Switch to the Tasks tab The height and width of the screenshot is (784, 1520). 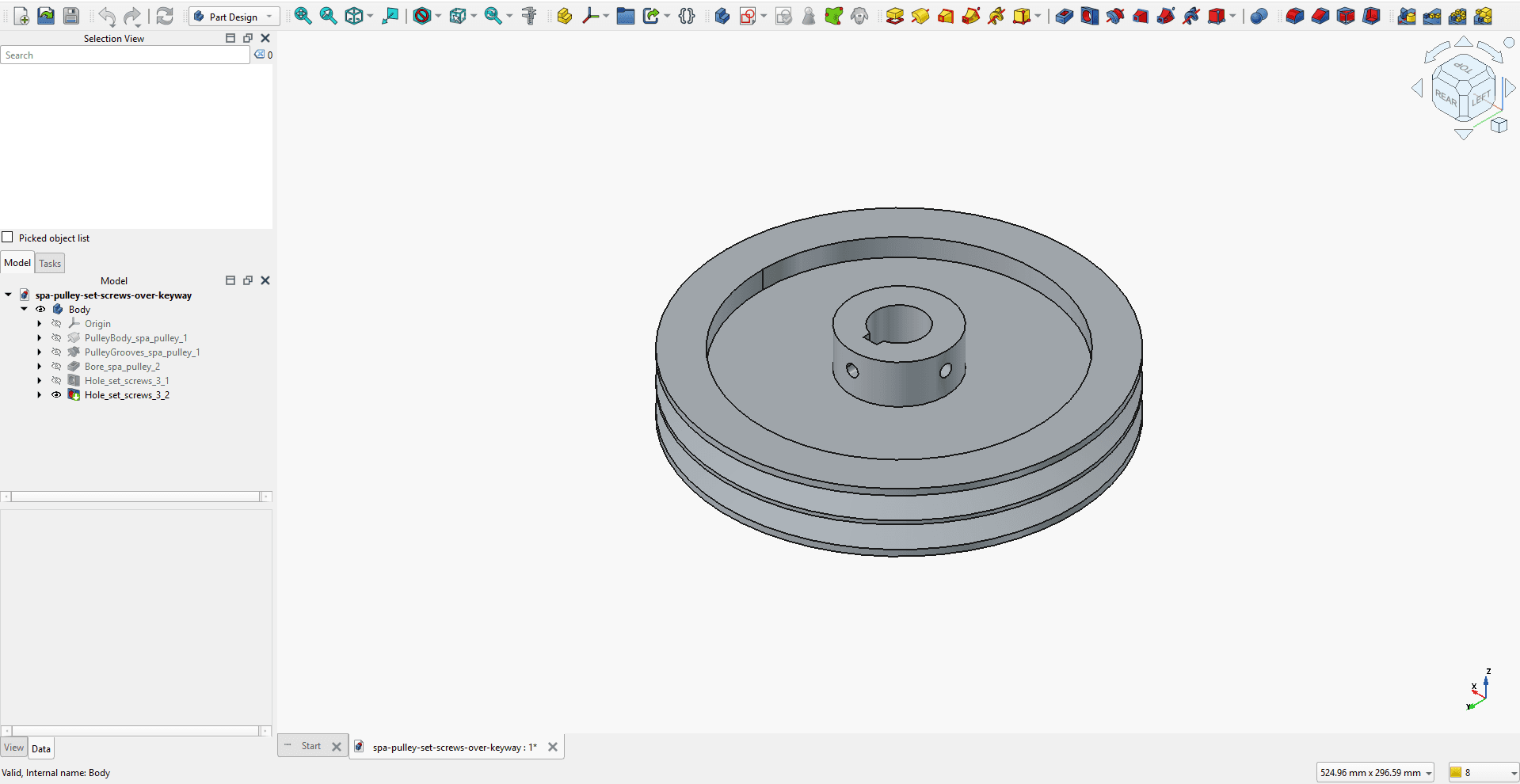click(50, 264)
